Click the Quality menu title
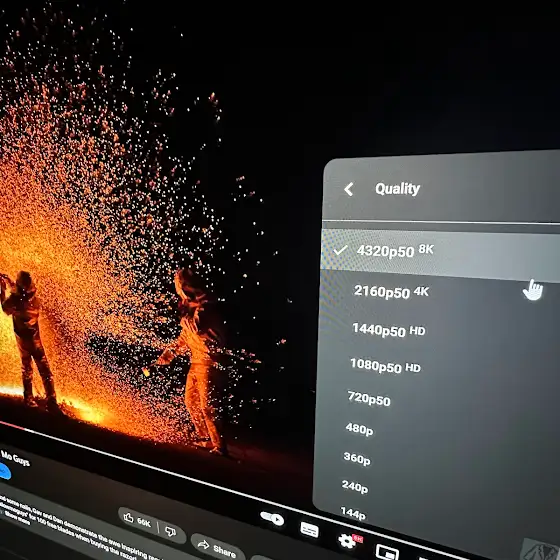Image resolution: width=560 pixels, height=560 pixels. pos(397,189)
